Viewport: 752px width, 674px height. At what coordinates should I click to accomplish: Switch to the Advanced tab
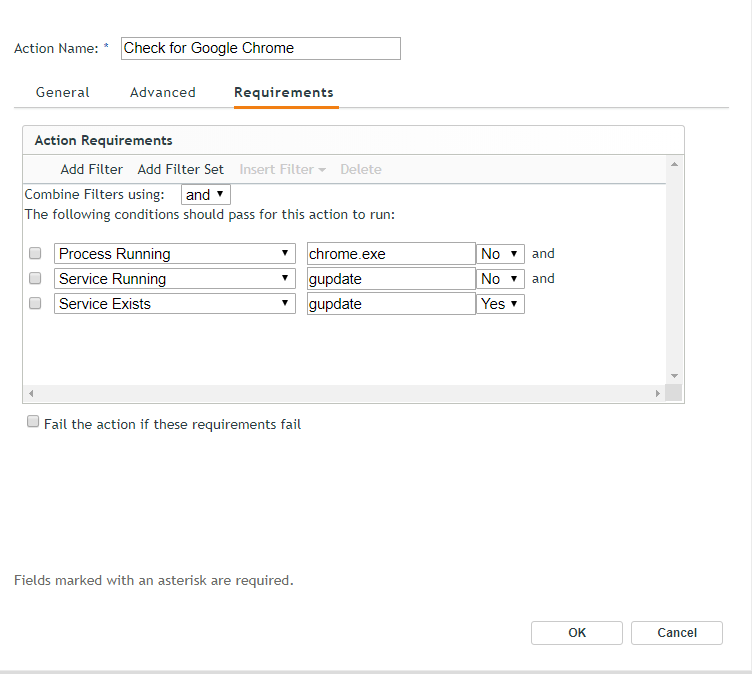[163, 92]
